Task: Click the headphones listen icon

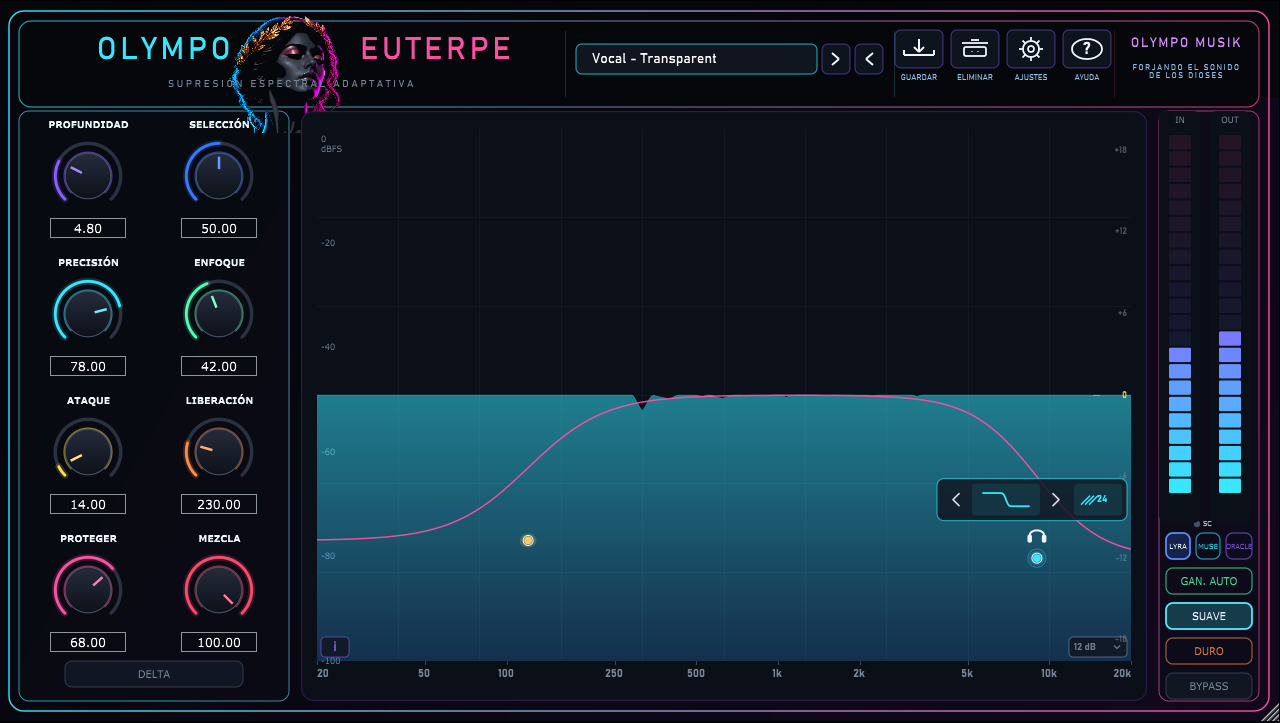Action: point(1037,537)
